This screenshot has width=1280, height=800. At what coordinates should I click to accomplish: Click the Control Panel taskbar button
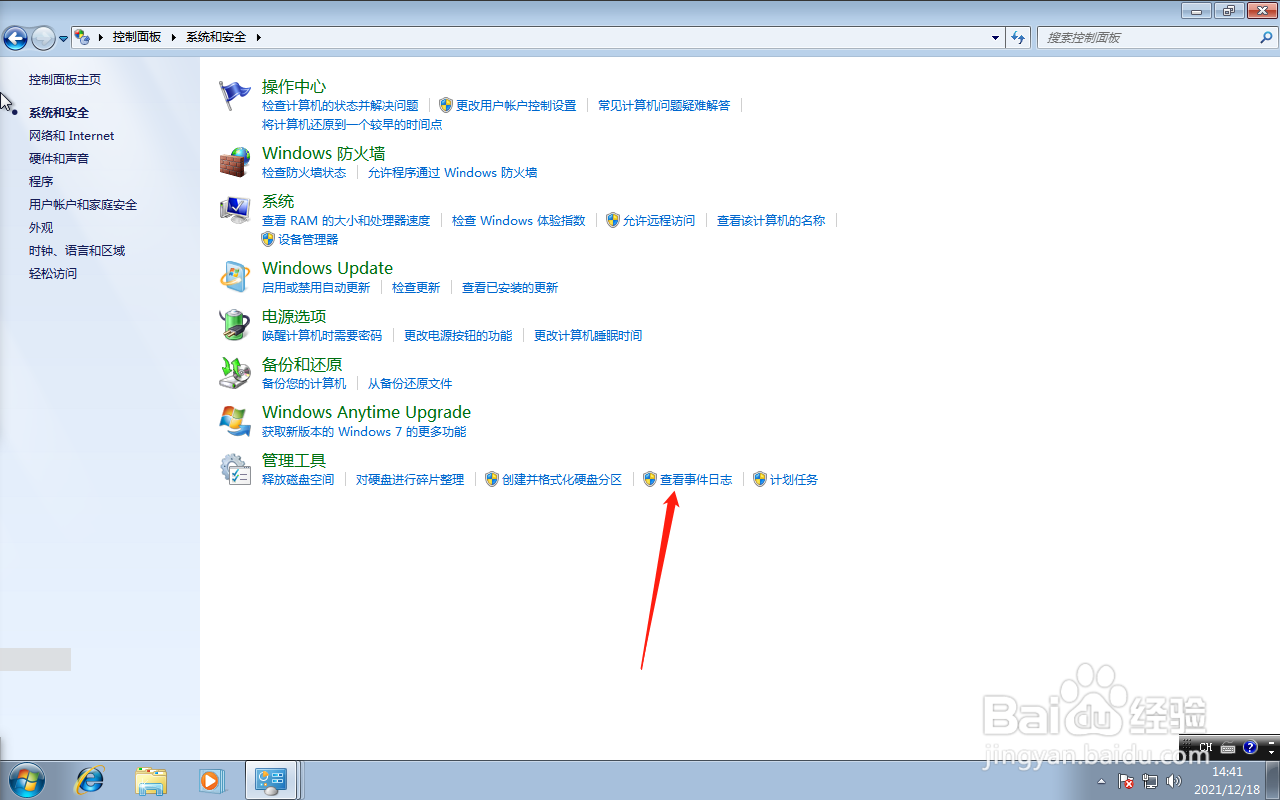tap(272, 780)
